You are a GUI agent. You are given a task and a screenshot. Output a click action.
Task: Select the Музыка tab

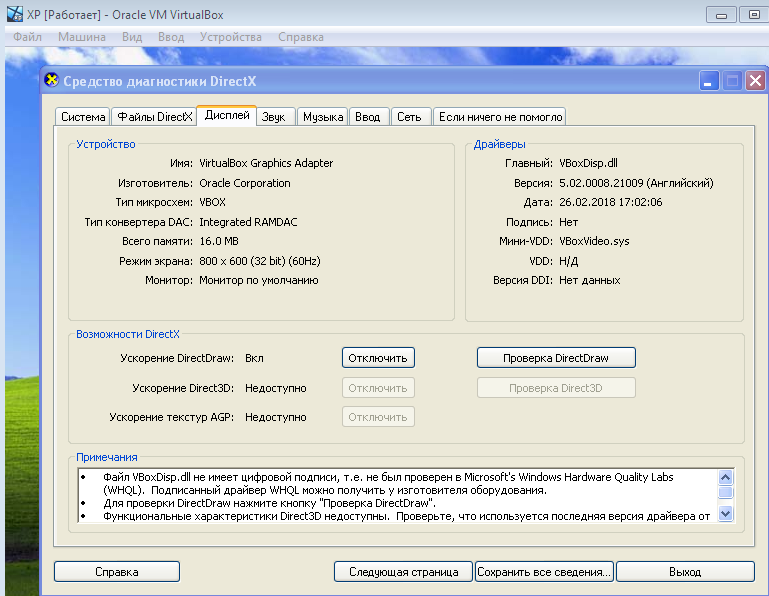(x=323, y=117)
